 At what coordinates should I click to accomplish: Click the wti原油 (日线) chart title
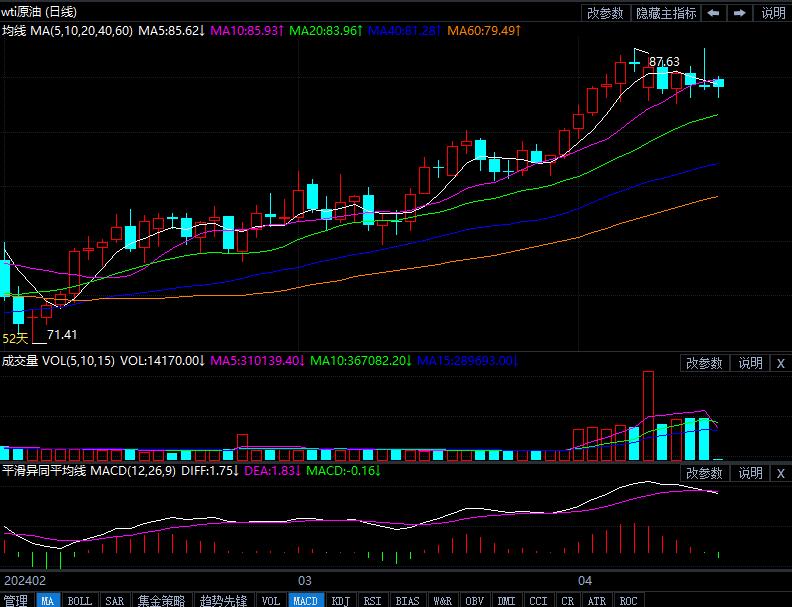(x=39, y=12)
